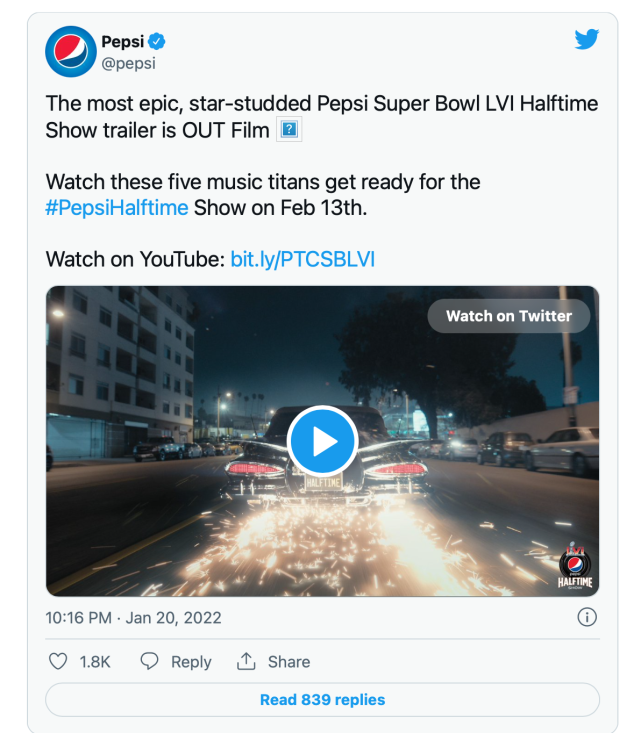The image size is (641, 733).
Task: Open the Pepsi display name link
Action: click(122, 42)
